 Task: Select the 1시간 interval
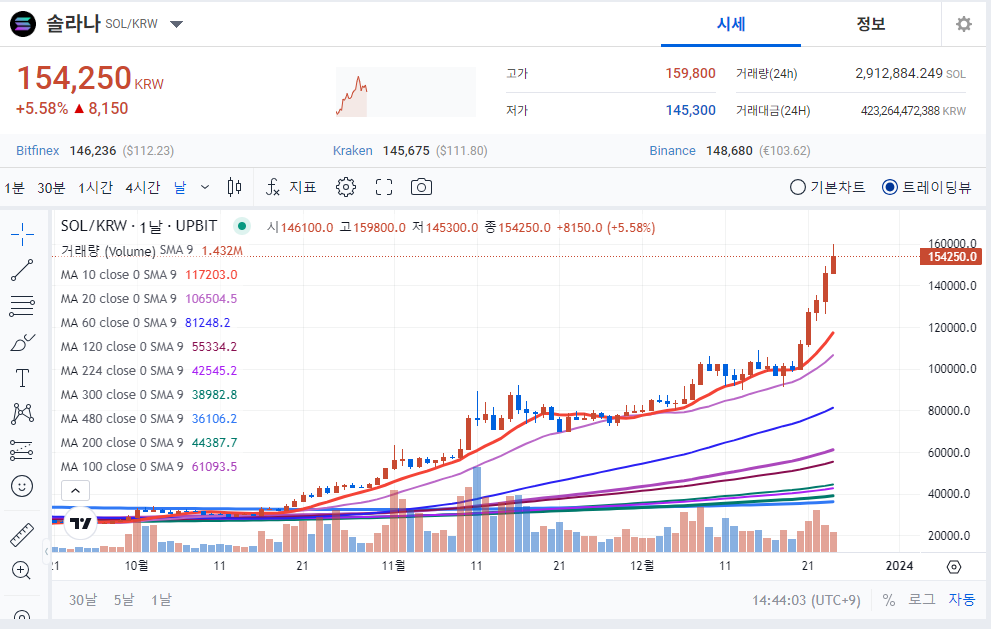point(95,188)
